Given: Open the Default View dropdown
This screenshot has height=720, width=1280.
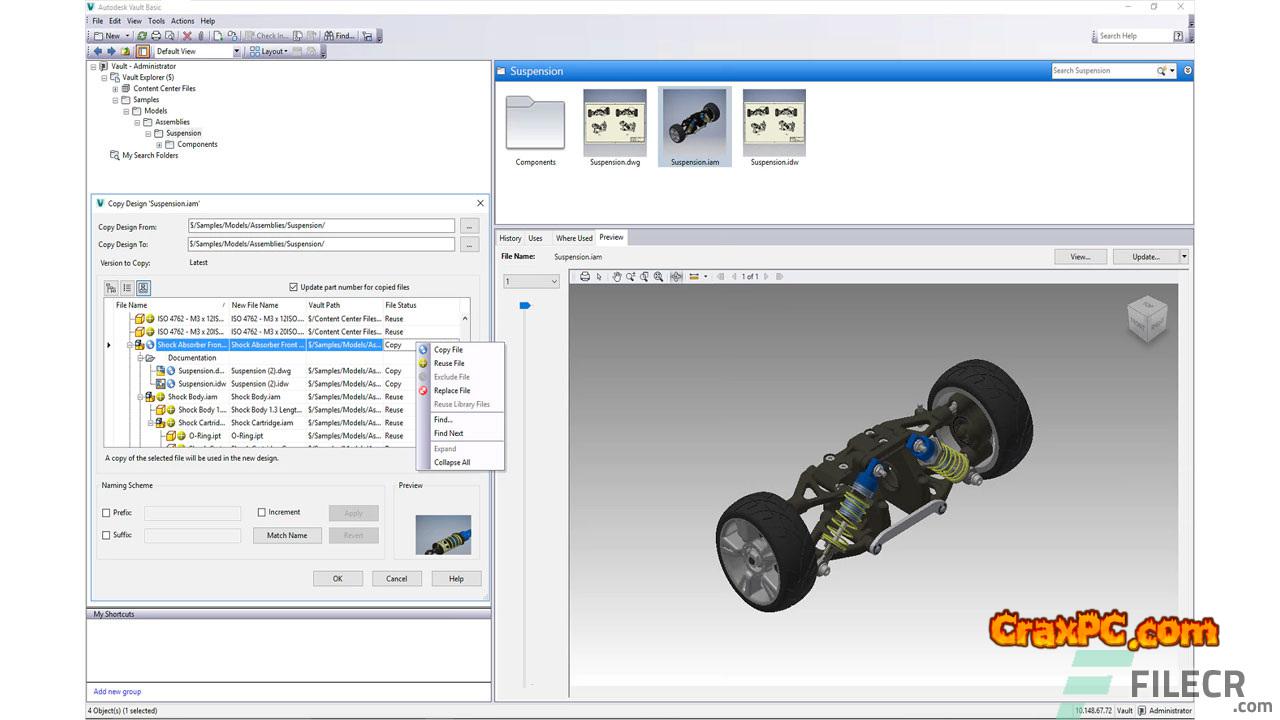Looking at the screenshot, I should point(237,51).
